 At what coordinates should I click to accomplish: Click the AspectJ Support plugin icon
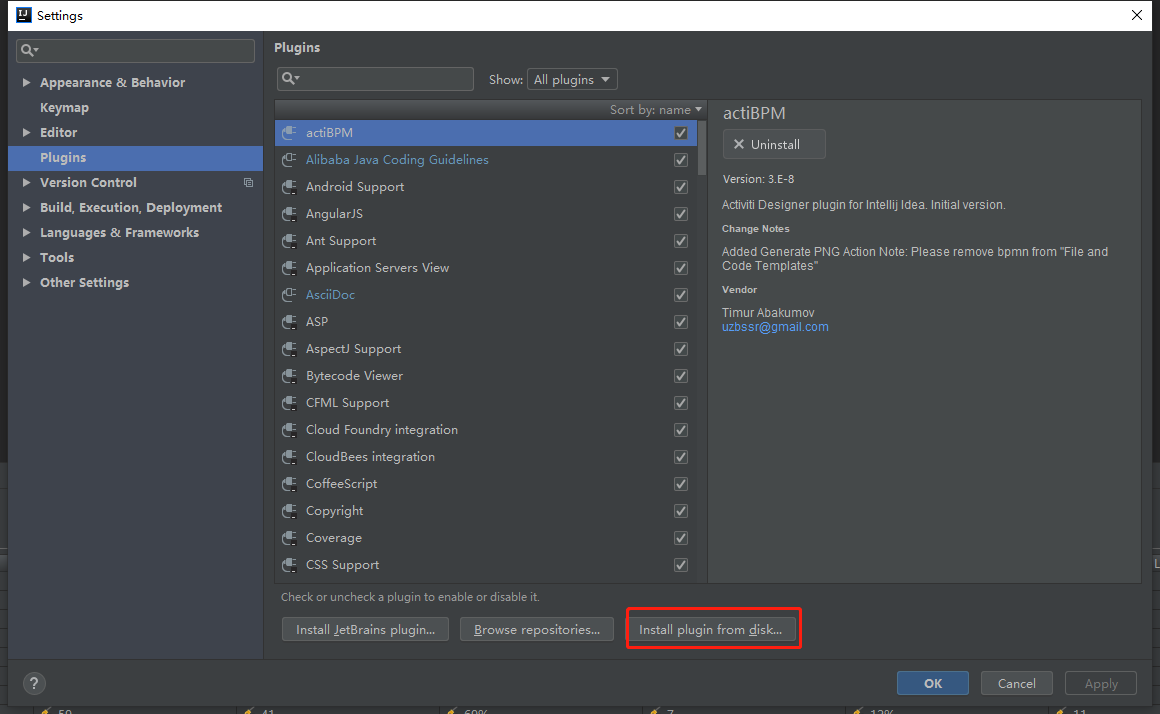[x=289, y=348]
